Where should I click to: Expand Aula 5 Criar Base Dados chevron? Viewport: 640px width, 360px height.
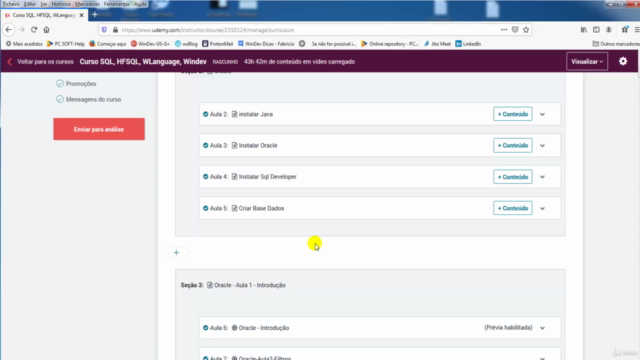tap(542, 209)
